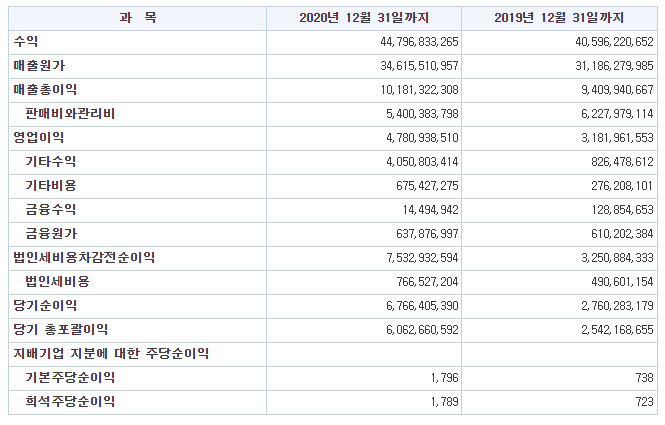Click the 판매비와관리비 row label
Screen dimensions: 665x425
click(70, 114)
